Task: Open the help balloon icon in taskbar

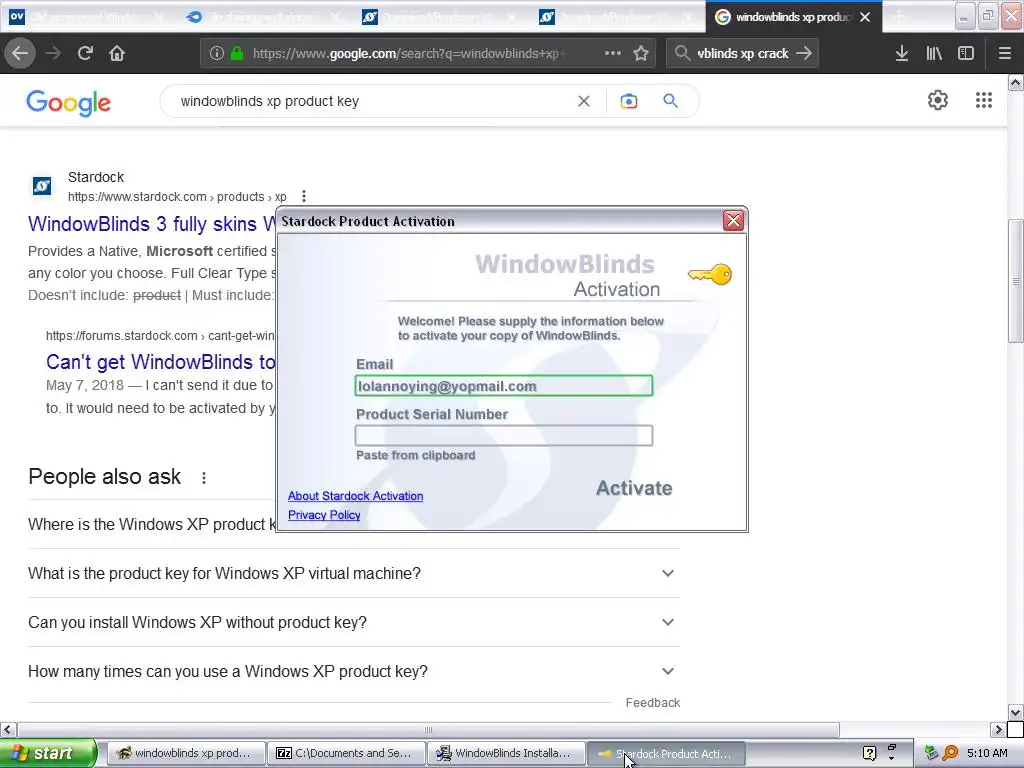Action: pyautogui.click(x=869, y=754)
